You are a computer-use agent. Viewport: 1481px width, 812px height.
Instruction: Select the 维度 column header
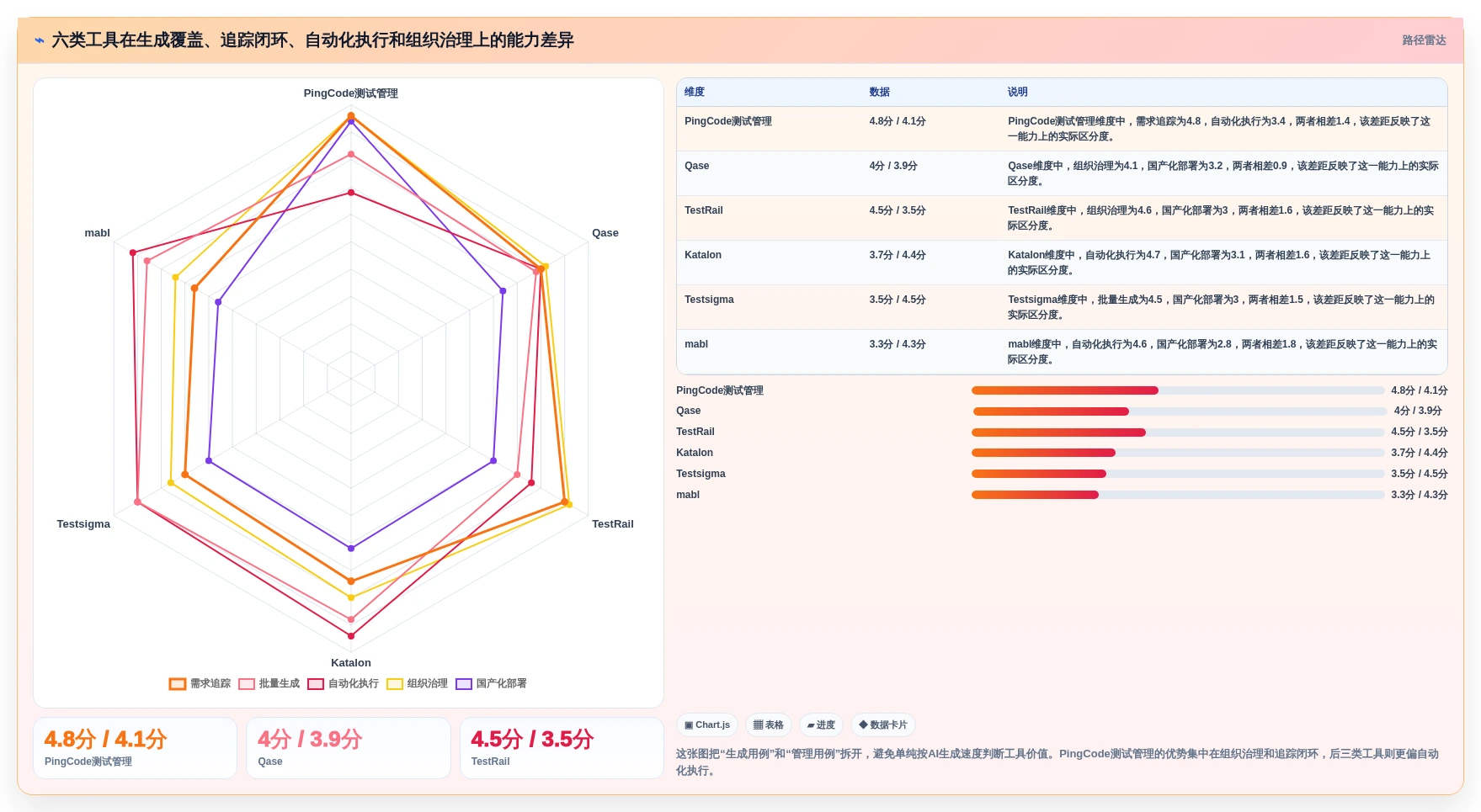point(695,92)
